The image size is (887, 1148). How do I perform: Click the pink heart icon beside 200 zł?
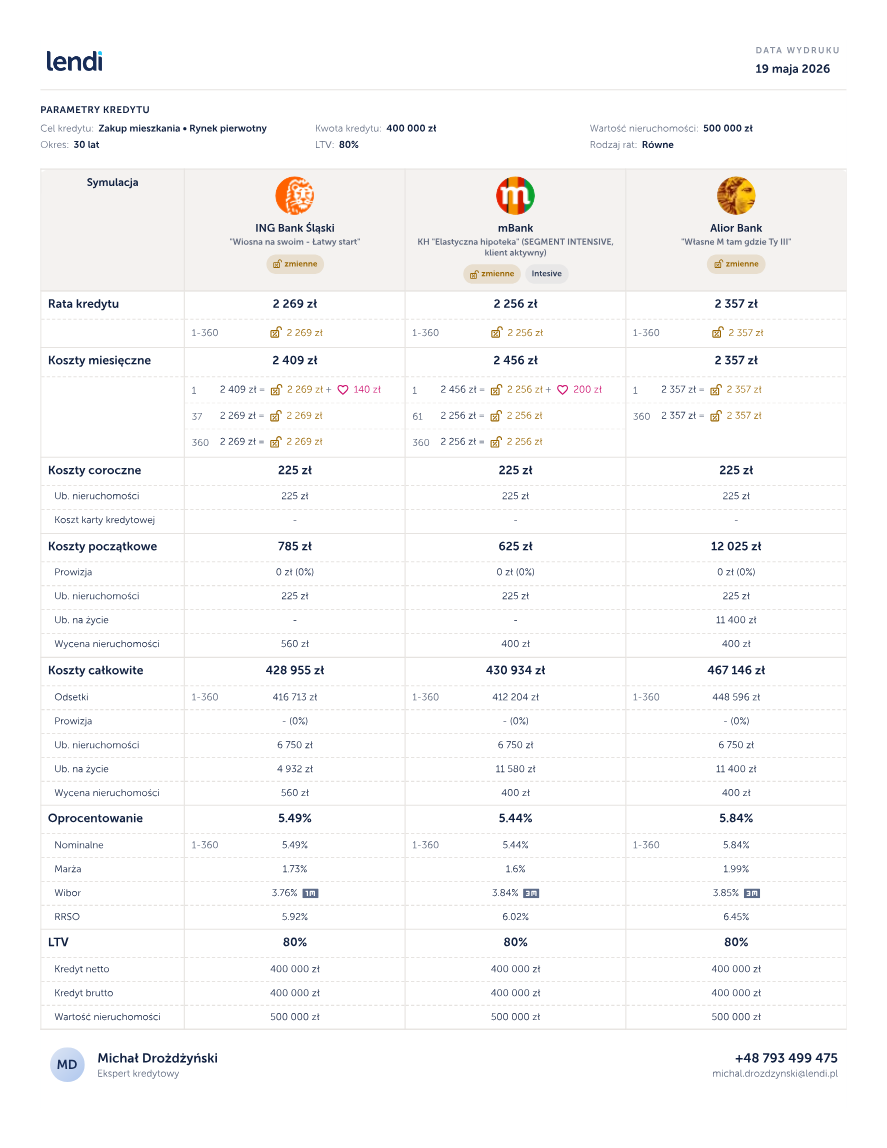(562, 390)
